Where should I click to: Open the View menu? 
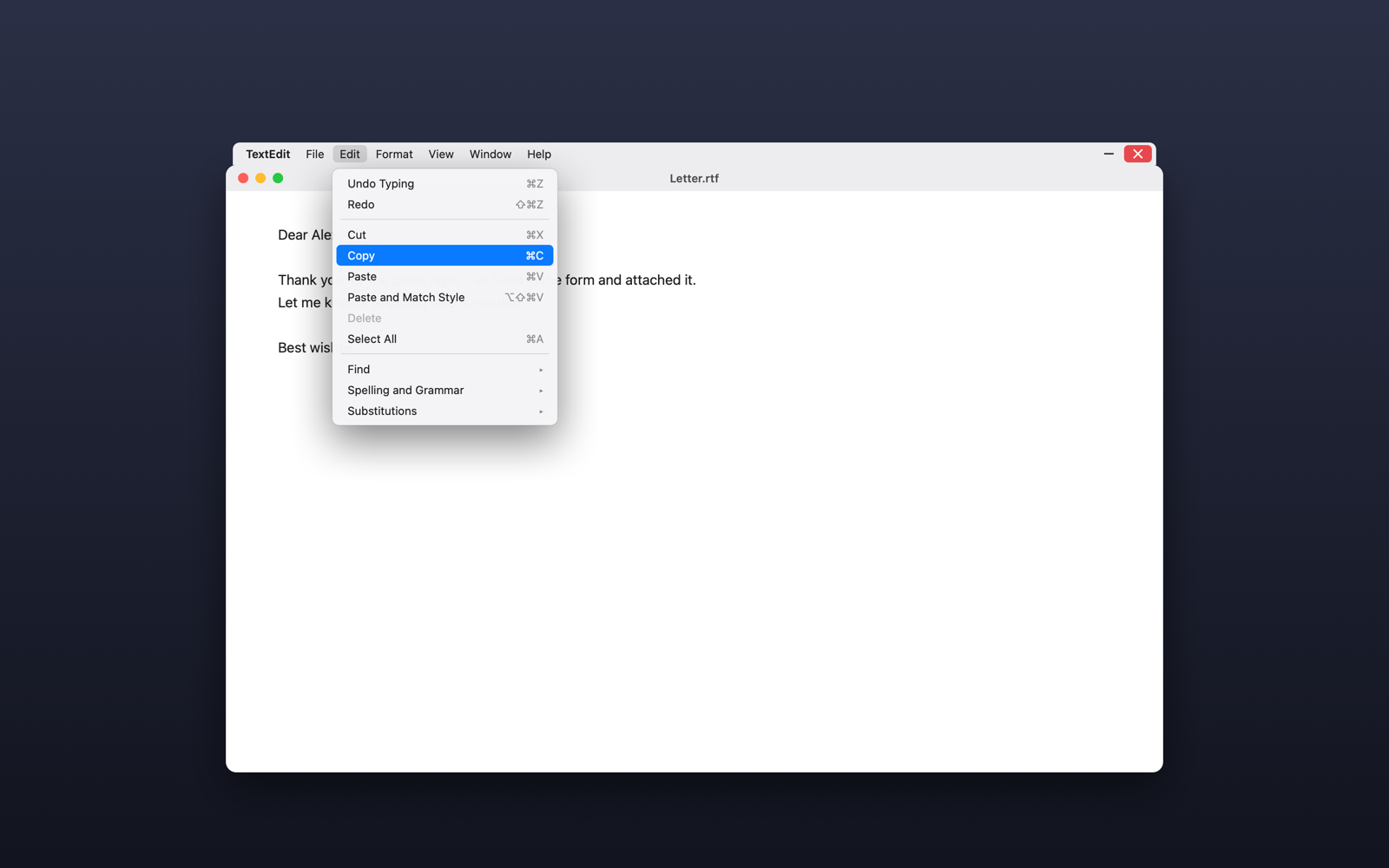click(x=441, y=154)
